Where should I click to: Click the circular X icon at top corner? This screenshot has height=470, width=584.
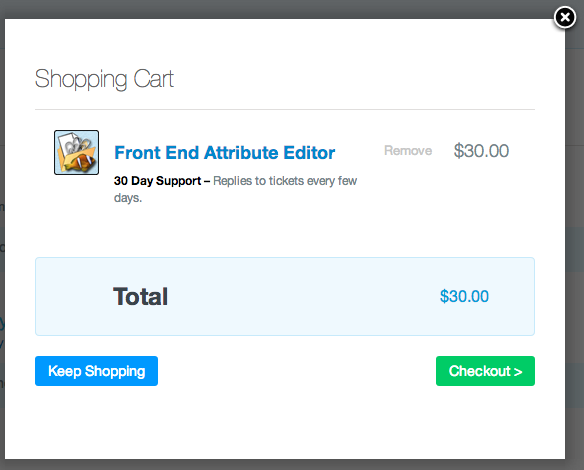click(x=565, y=17)
